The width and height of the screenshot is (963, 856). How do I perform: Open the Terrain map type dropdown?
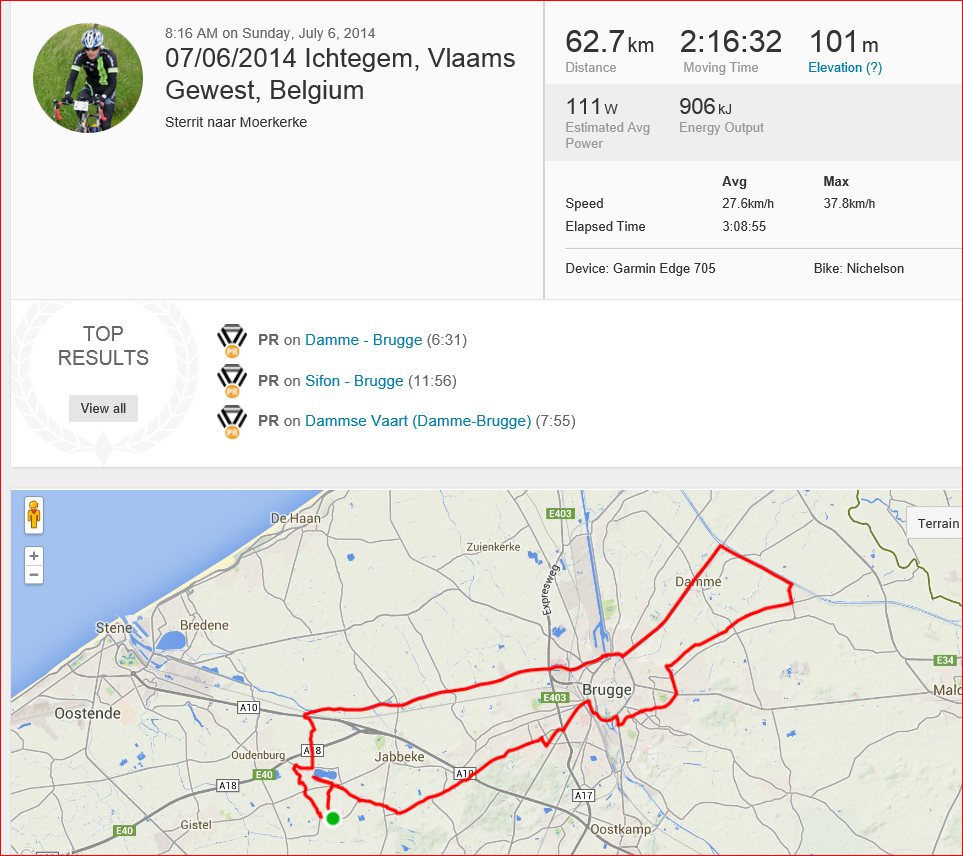coord(935,523)
